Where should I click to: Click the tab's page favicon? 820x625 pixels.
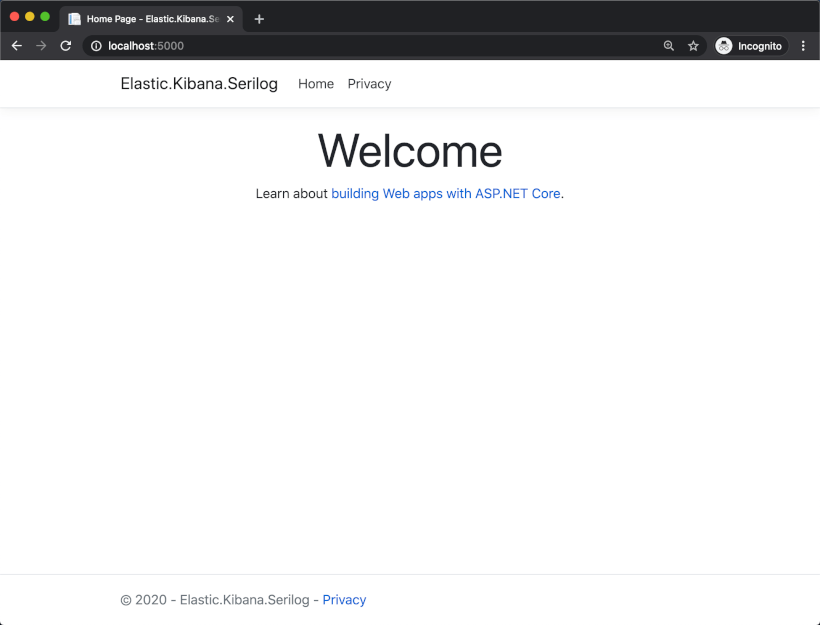(x=74, y=19)
